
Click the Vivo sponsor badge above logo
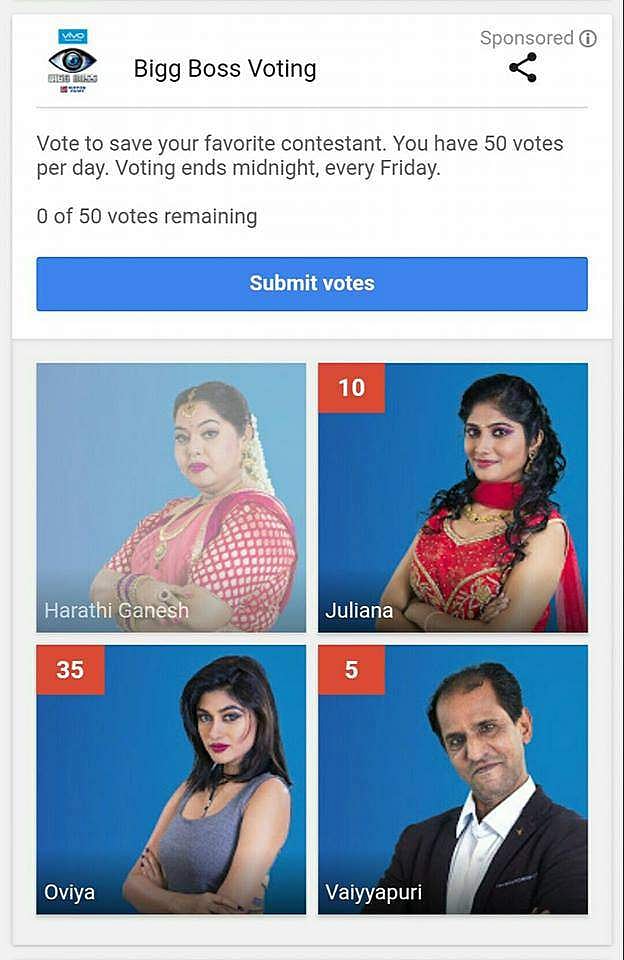(x=73, y=36)
